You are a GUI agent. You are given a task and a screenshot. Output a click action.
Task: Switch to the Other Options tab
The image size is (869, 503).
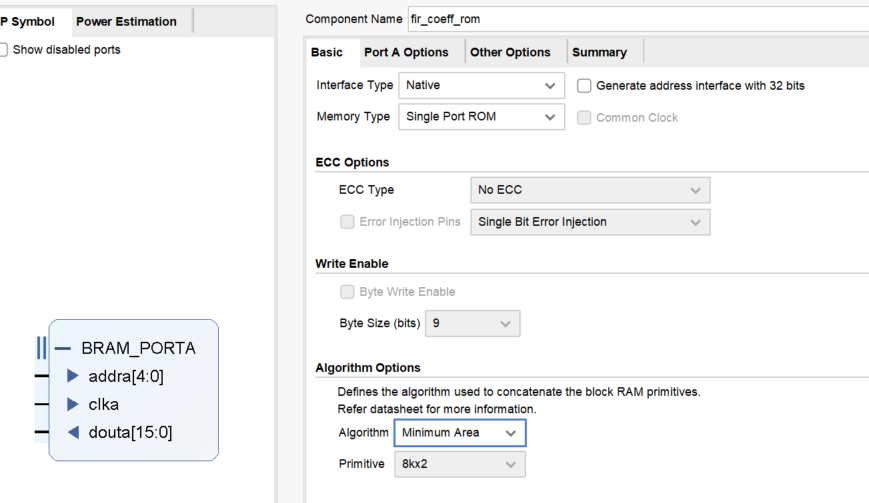click(x=510, y=53)
